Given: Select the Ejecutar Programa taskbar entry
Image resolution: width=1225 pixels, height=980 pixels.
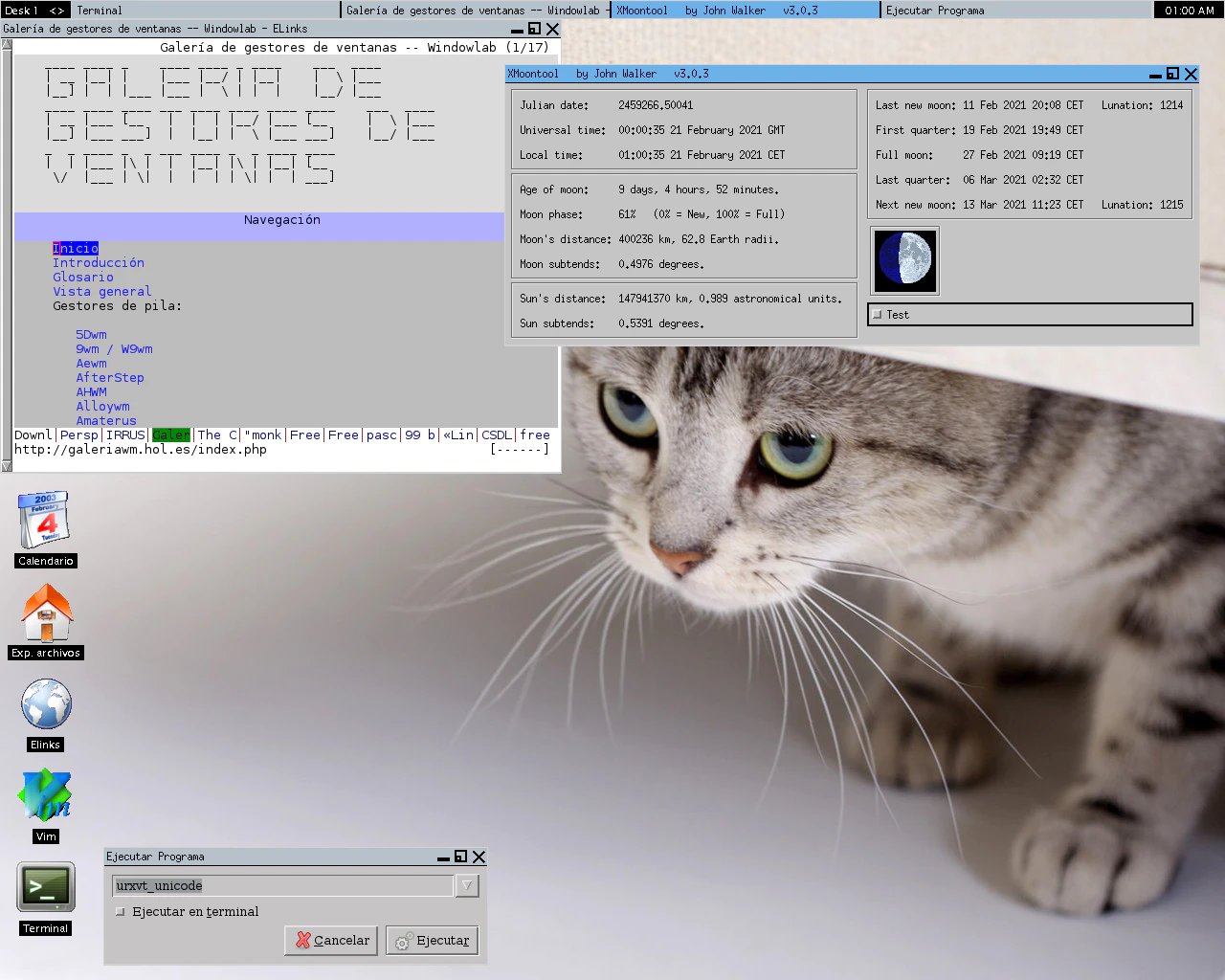Looking at the screenshot, I should (x=1014, y=11).
